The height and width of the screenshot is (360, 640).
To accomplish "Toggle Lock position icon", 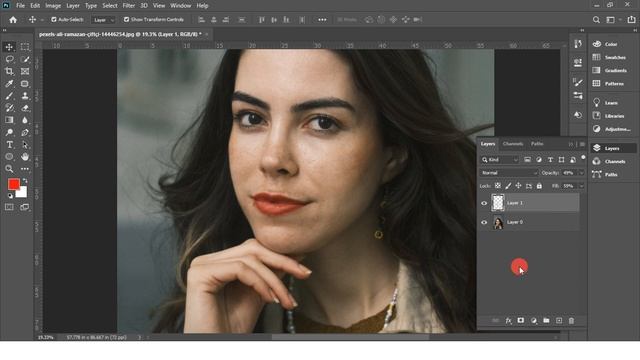I will coord(518,186).
